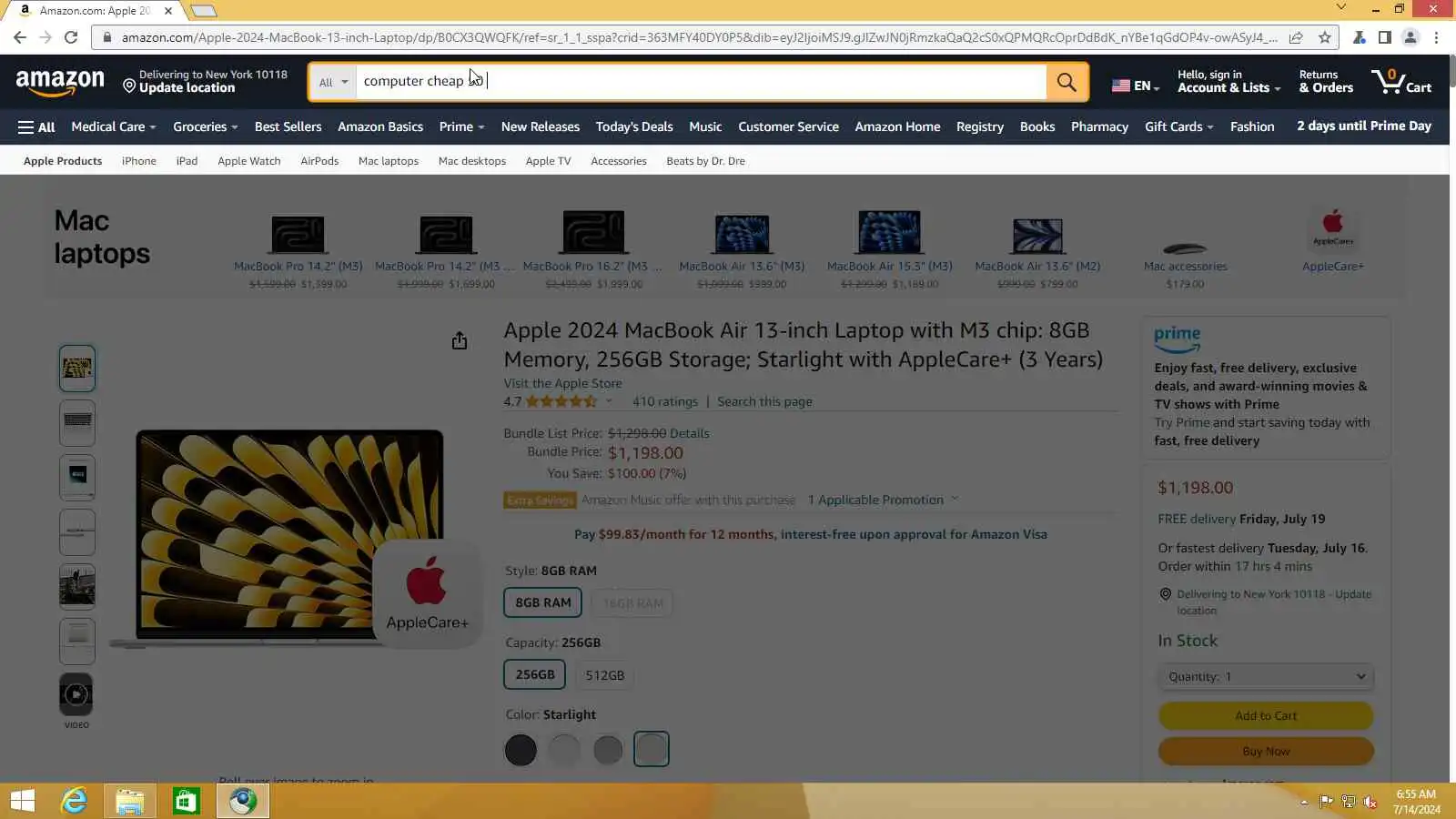Open Internet Explorer from taskbar

74,801
